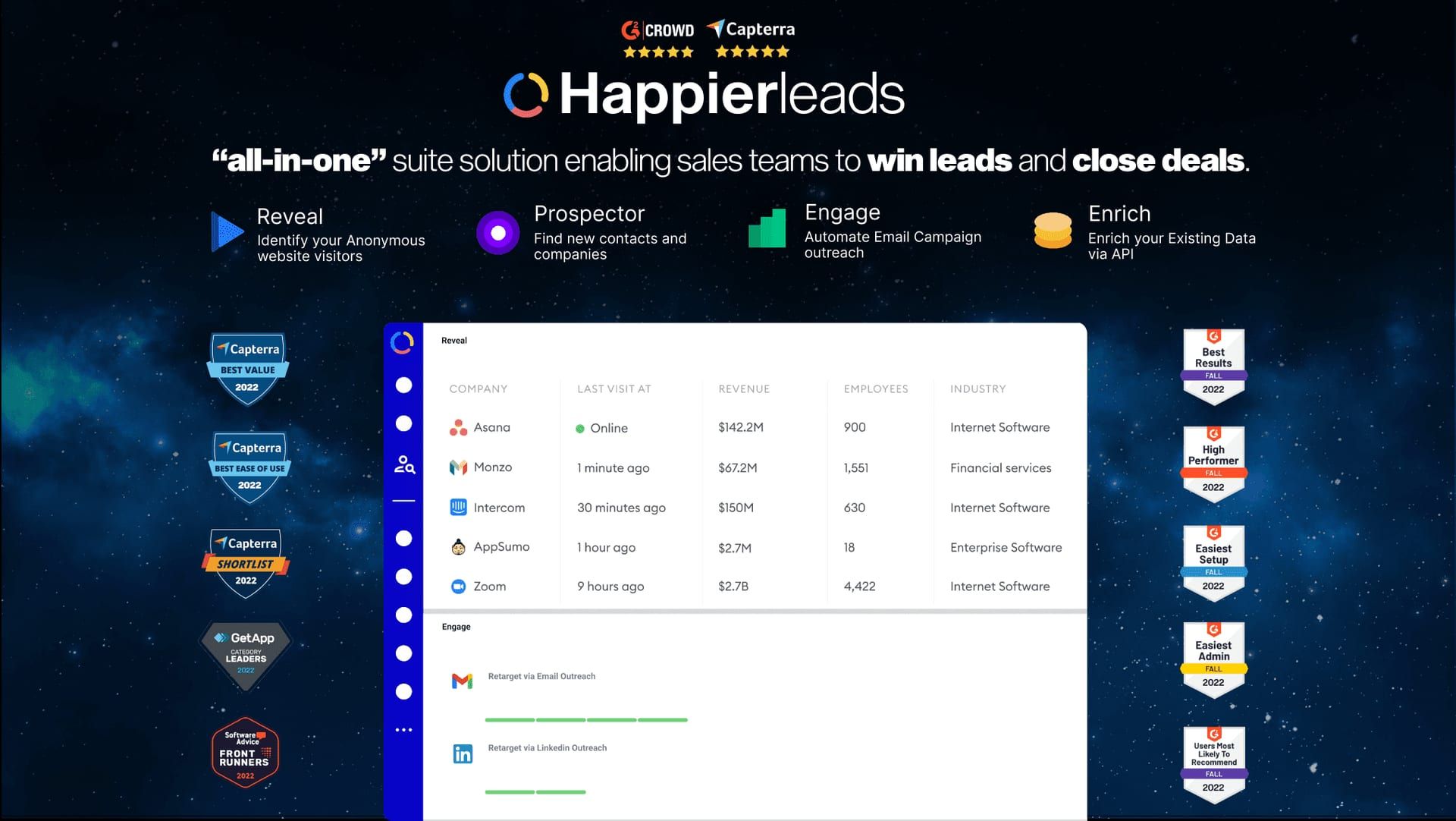Open the sidebar three-dots more menu

coord(403,730)
